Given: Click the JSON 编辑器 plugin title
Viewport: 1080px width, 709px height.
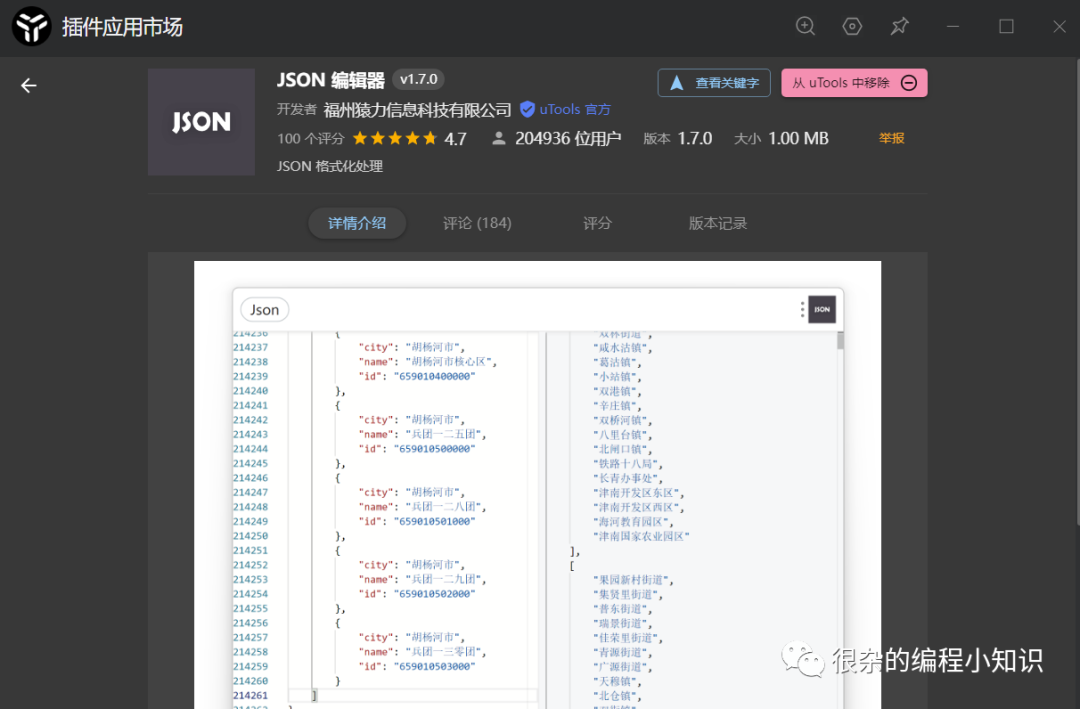Looking at the screenshot, I should (331, 80).
